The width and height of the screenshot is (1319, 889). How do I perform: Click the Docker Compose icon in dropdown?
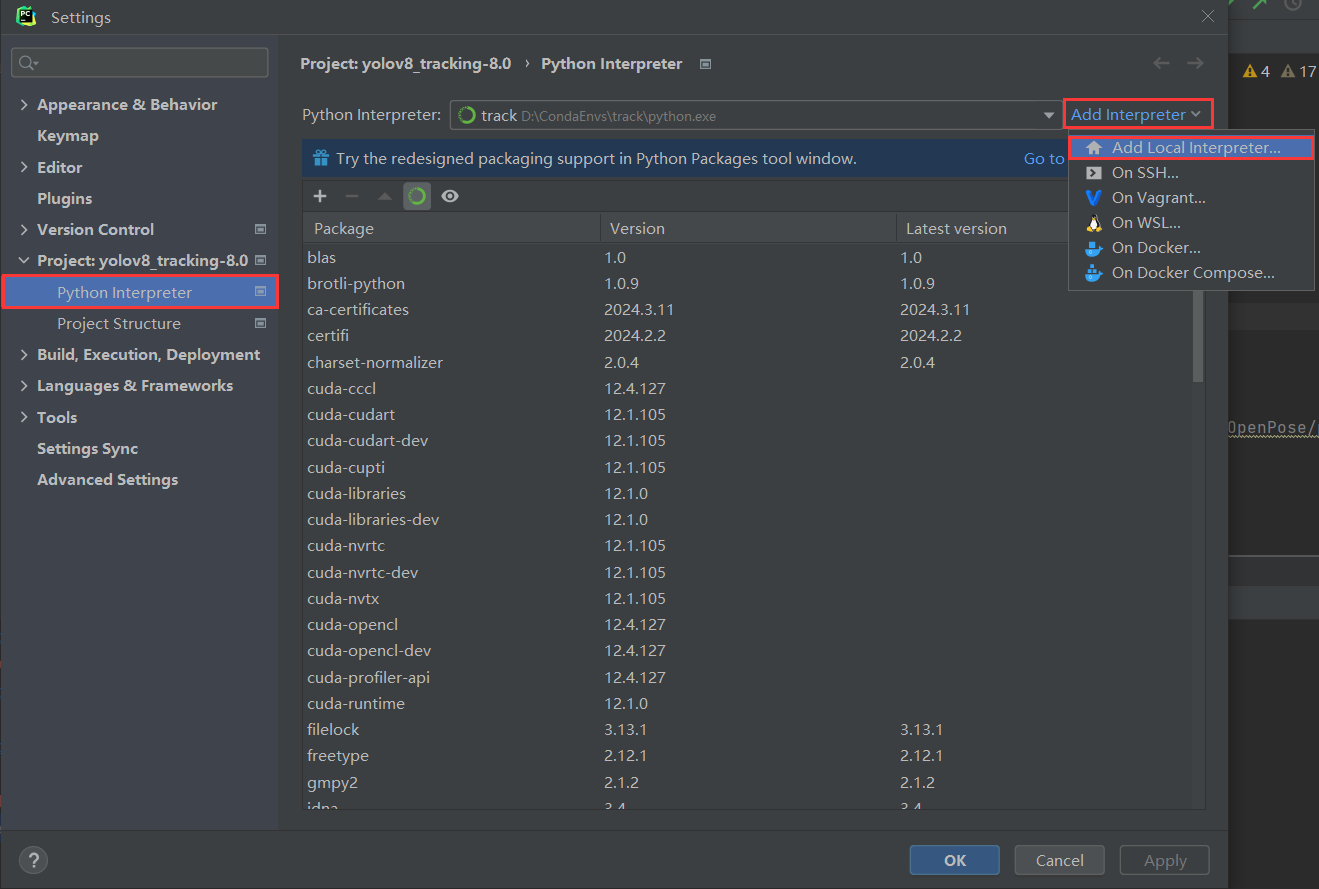1094,273
